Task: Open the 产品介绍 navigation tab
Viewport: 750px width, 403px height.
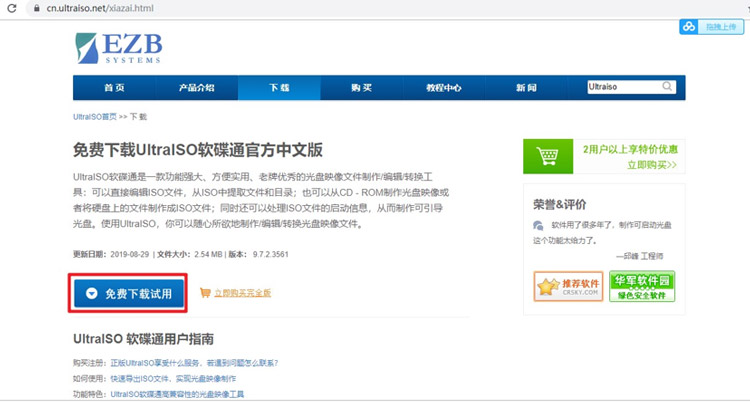Action: (197, 87)
